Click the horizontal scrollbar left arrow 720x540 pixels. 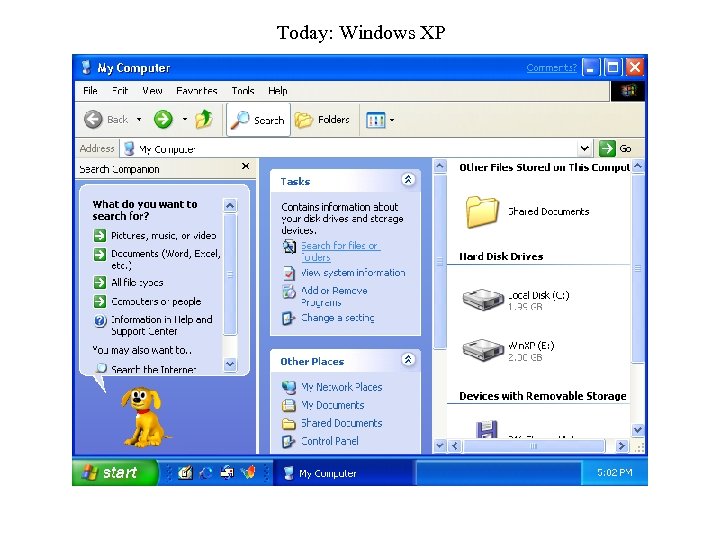(455, 445)
